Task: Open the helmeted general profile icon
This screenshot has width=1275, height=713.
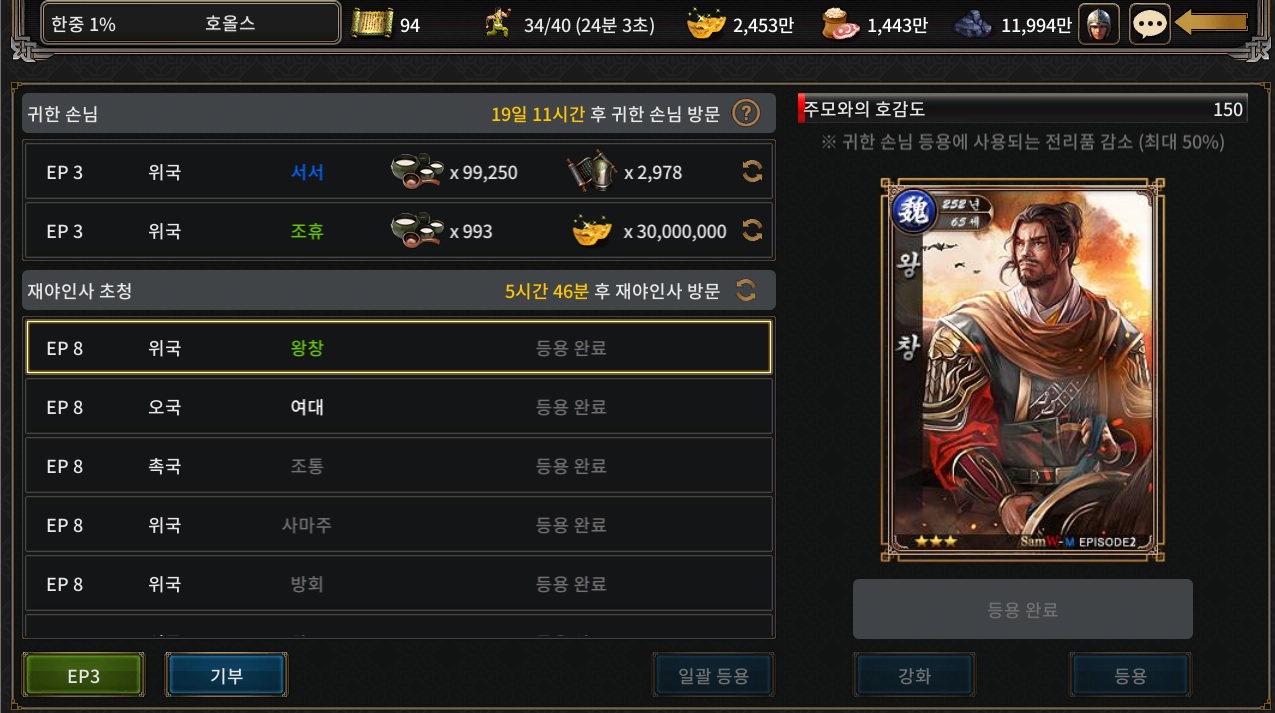Action: (x=1099, y=24)
